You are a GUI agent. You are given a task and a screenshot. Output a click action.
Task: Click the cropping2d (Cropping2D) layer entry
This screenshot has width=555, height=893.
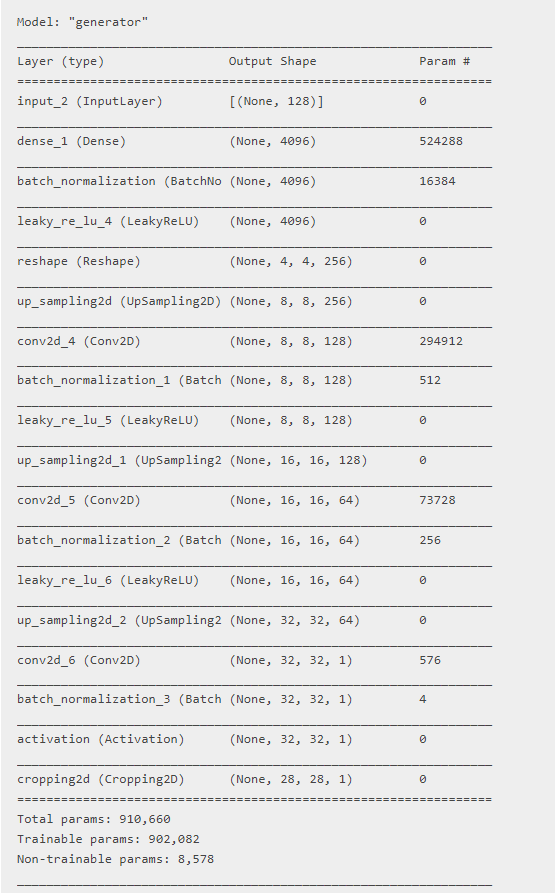click(x=101, y=779)
